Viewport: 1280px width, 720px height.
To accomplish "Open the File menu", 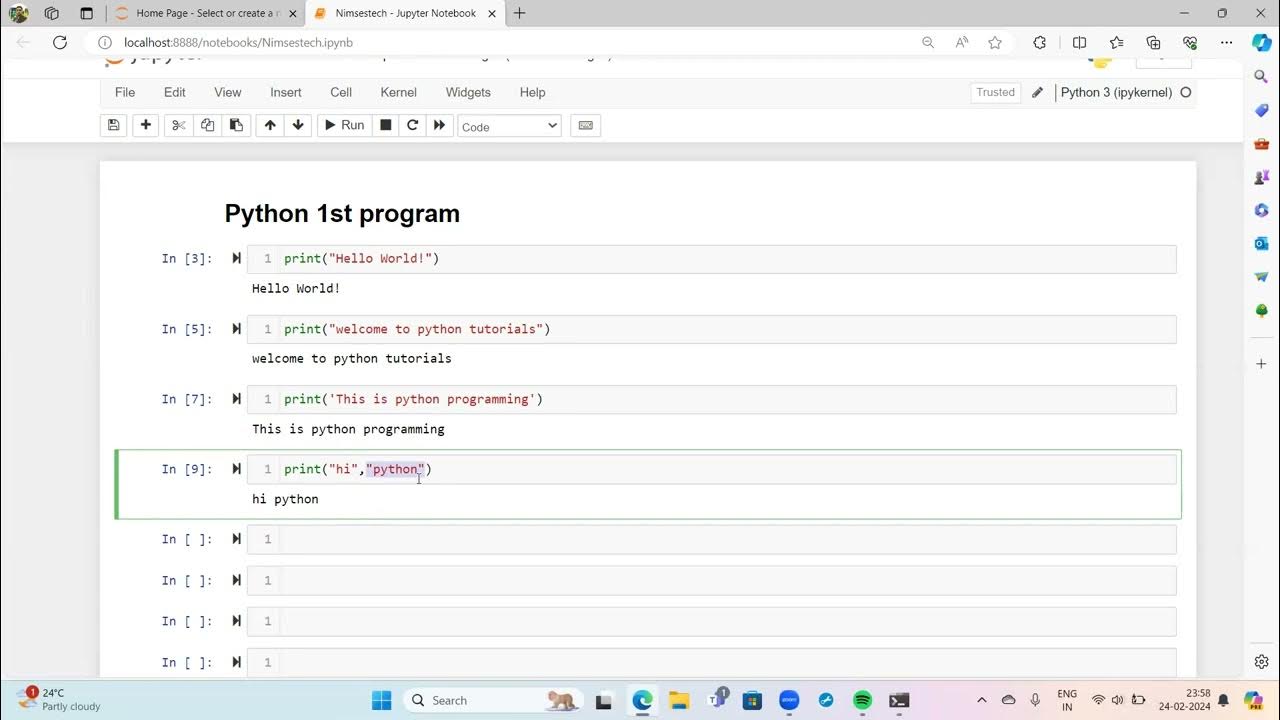I will click(125, 92).
